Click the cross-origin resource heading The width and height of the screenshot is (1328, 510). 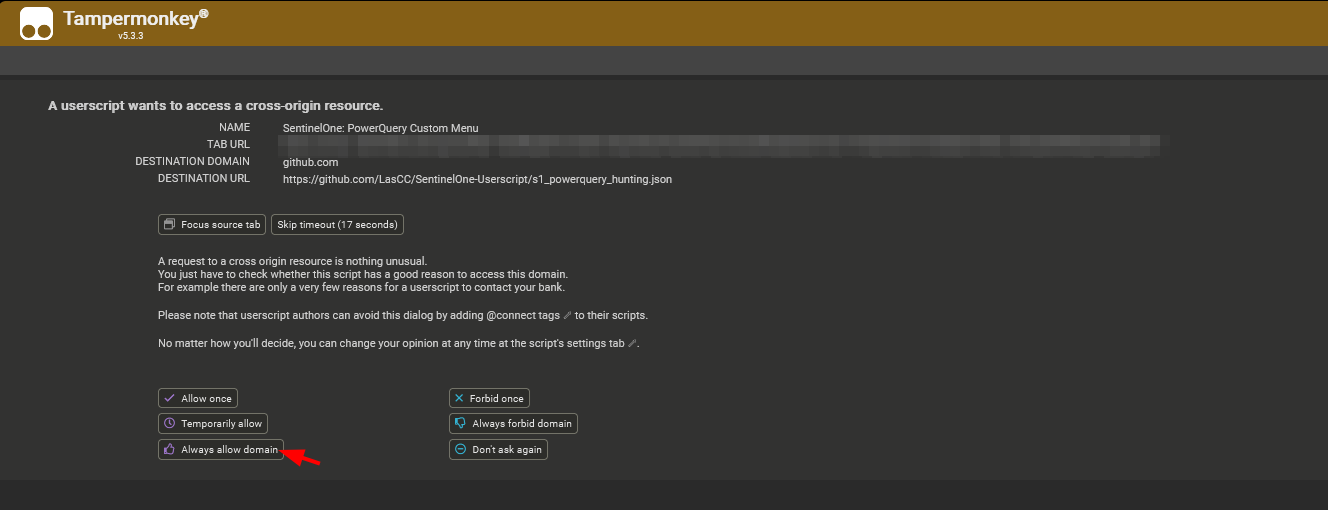click(216, 105)
